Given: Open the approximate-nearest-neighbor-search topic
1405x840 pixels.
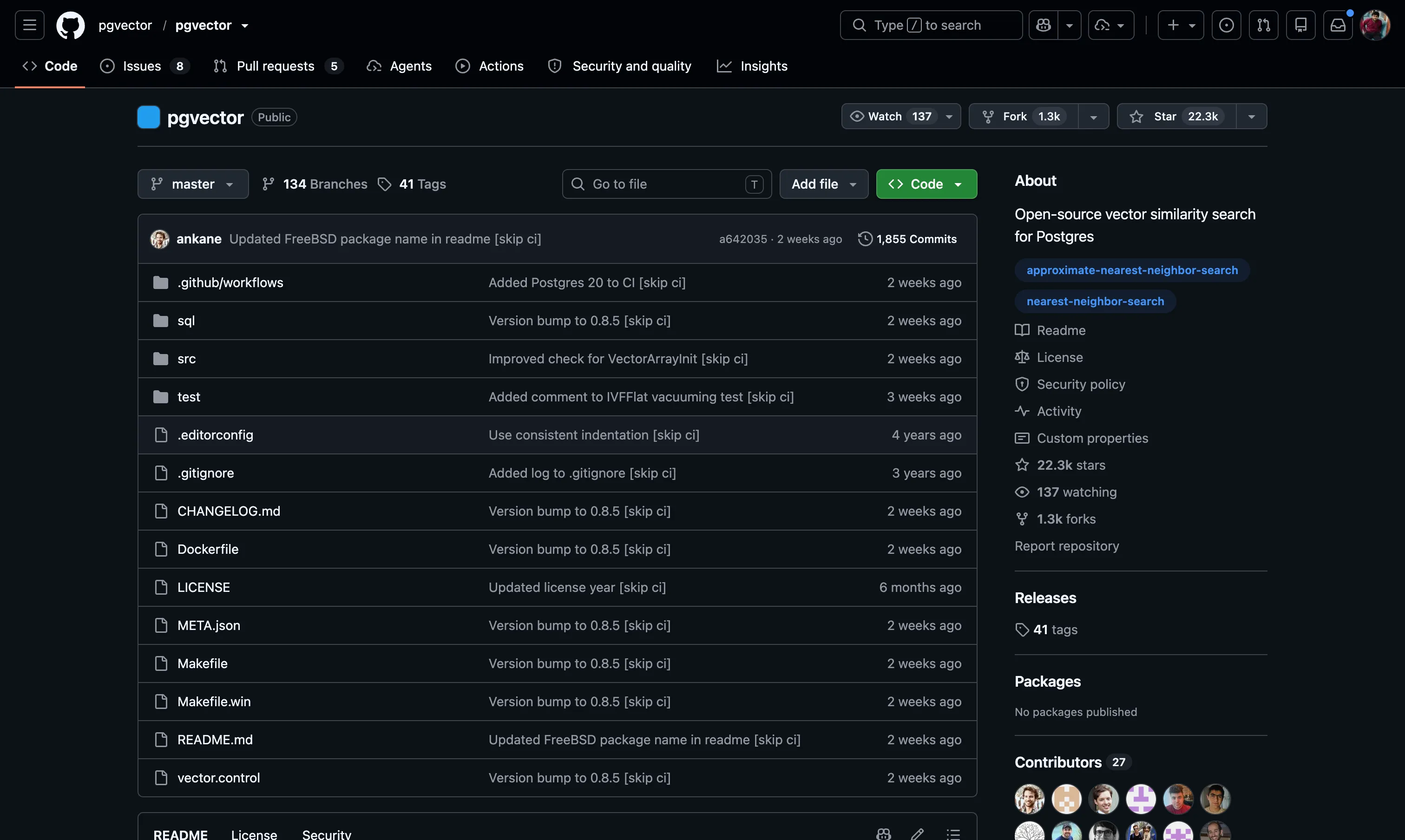Looking at the screenshot, I should [1132, 270].
